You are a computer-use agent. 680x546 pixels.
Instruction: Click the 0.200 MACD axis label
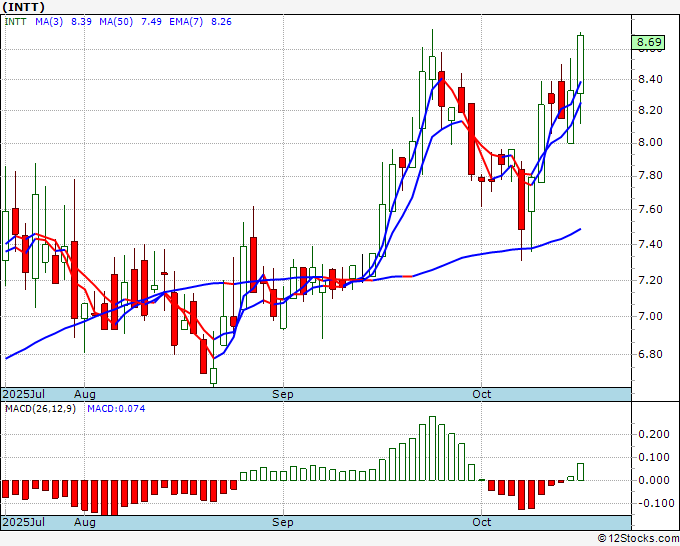(654, 434)
